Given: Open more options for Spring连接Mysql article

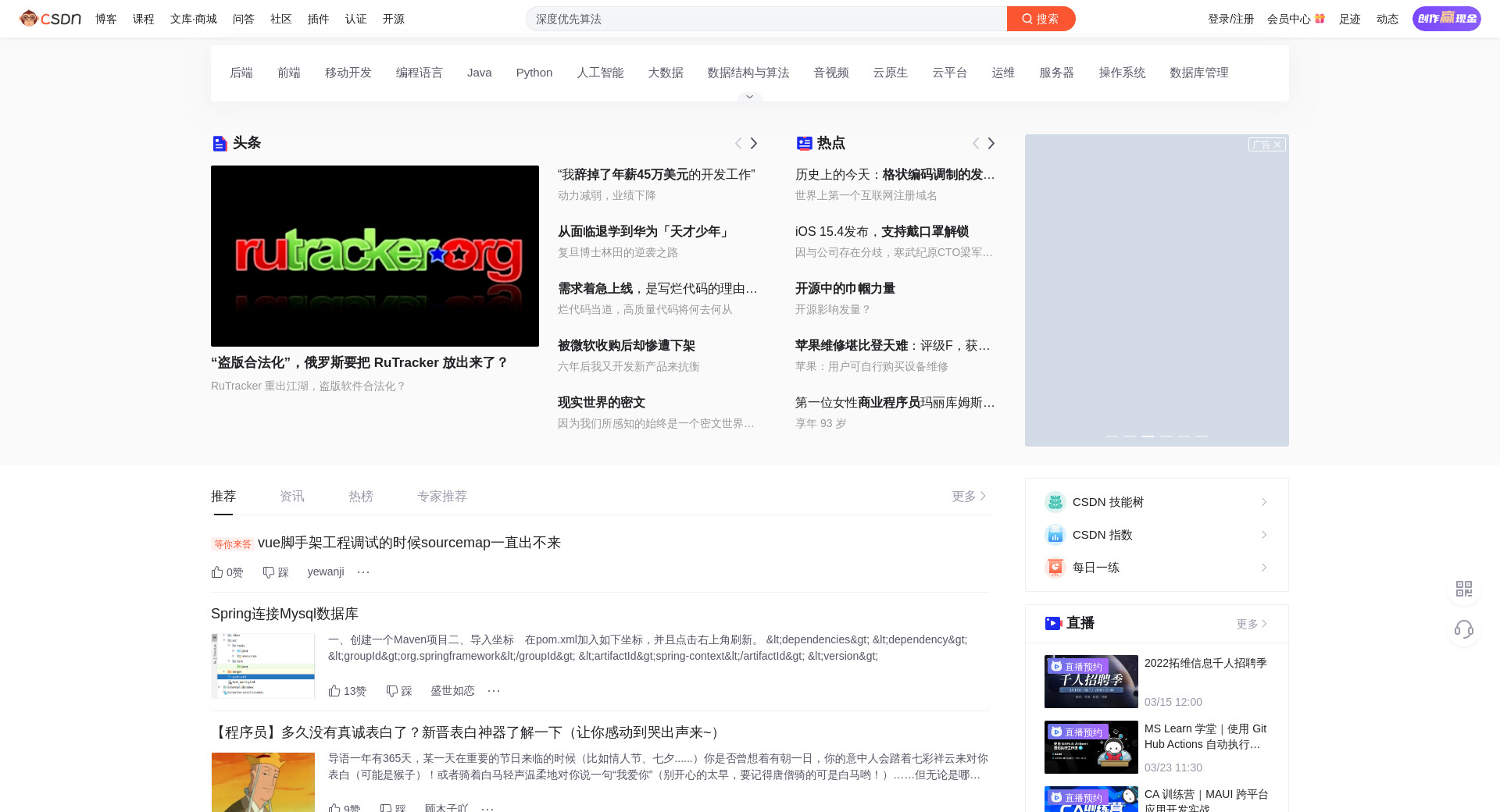Looking at the screenshot, I should 494,691.
